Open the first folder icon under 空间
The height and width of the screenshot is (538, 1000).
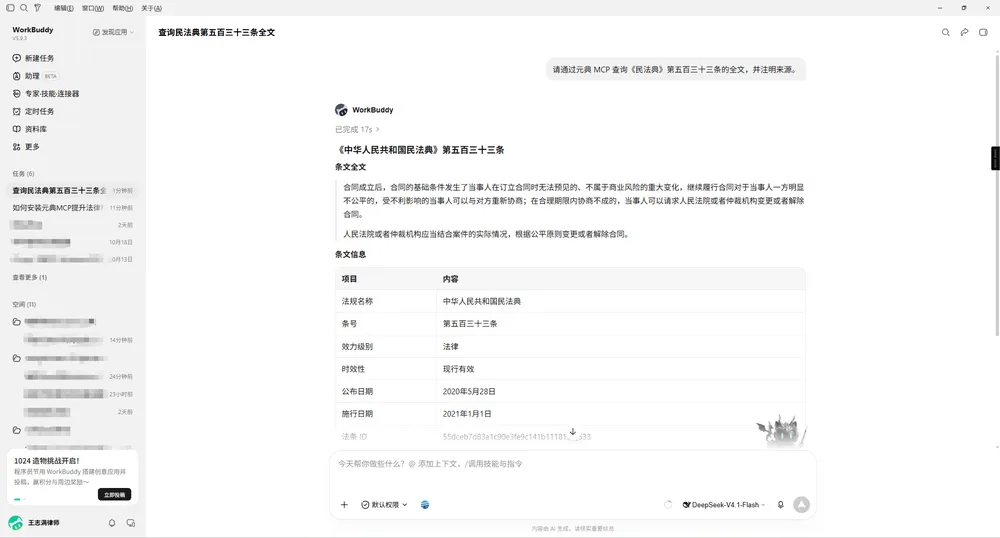point(17,322)
